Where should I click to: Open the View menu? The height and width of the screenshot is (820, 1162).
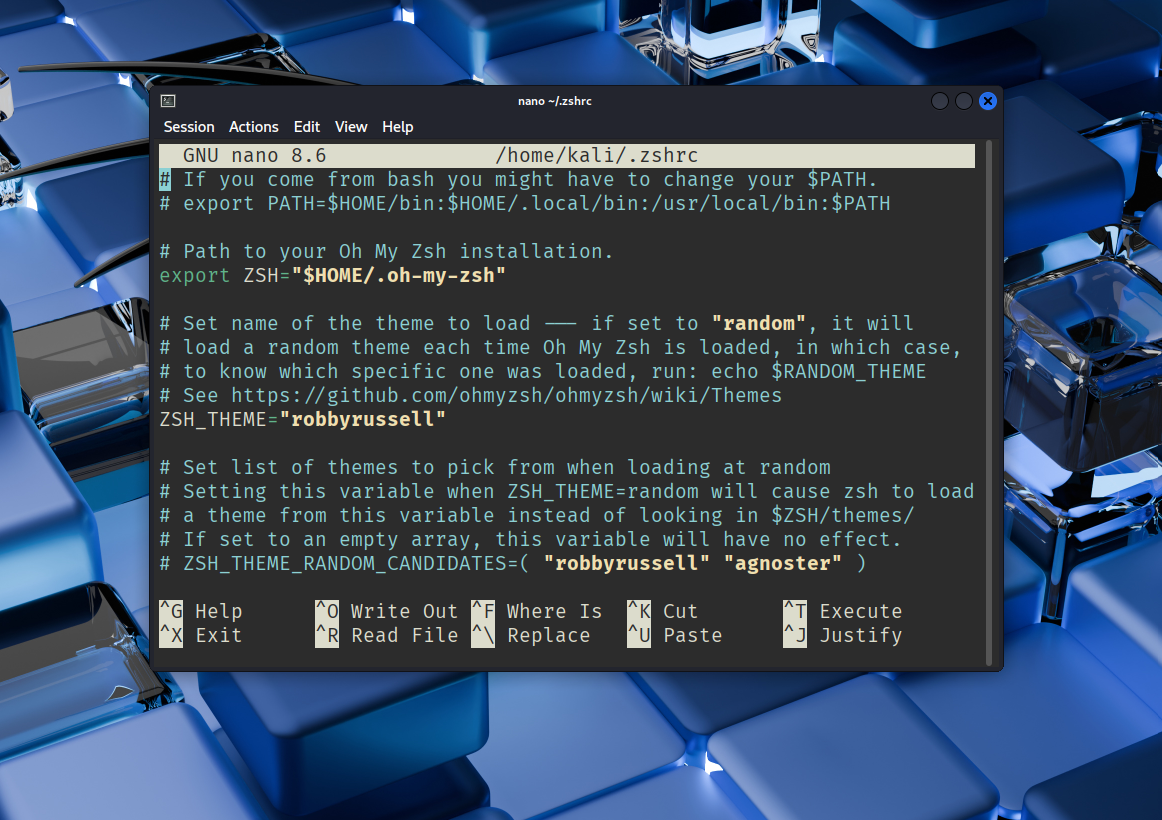point(351,127)
